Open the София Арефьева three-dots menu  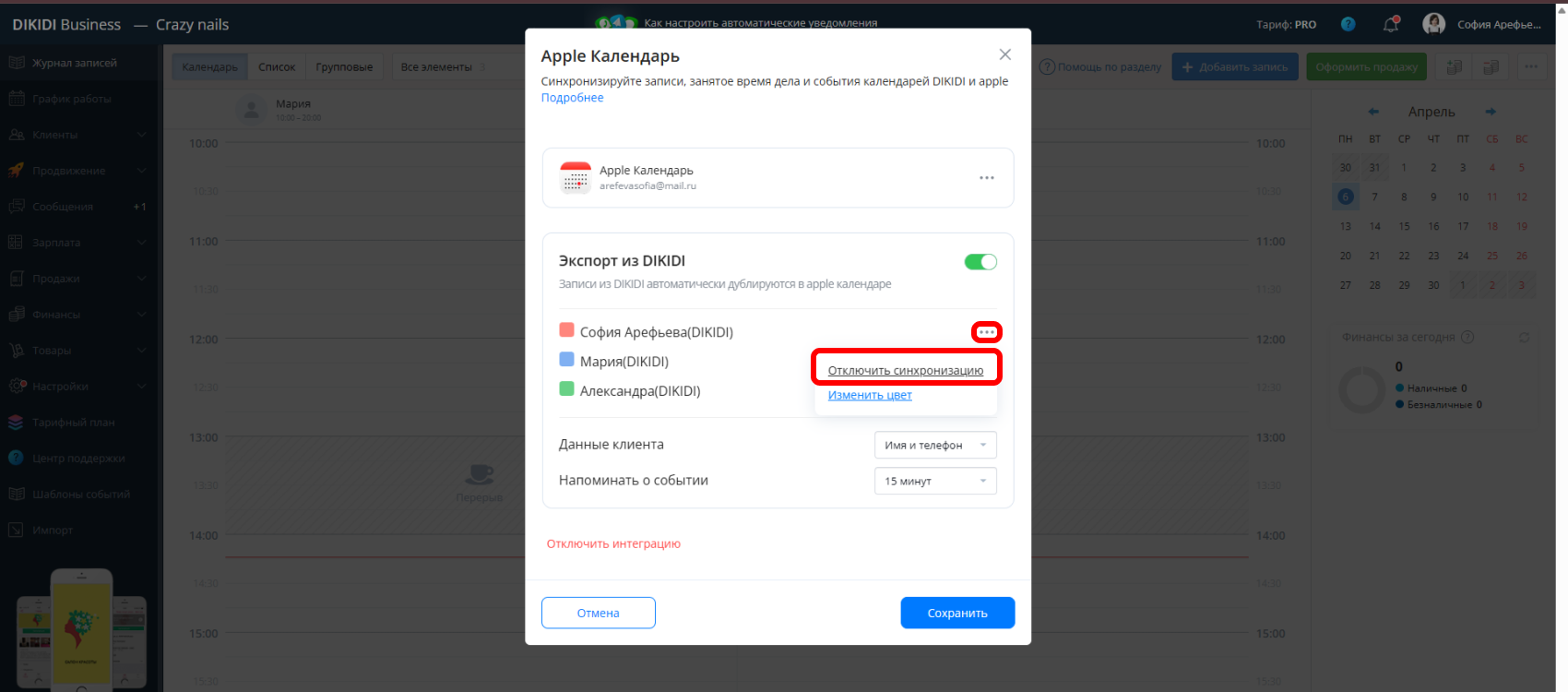click(987, 332)
